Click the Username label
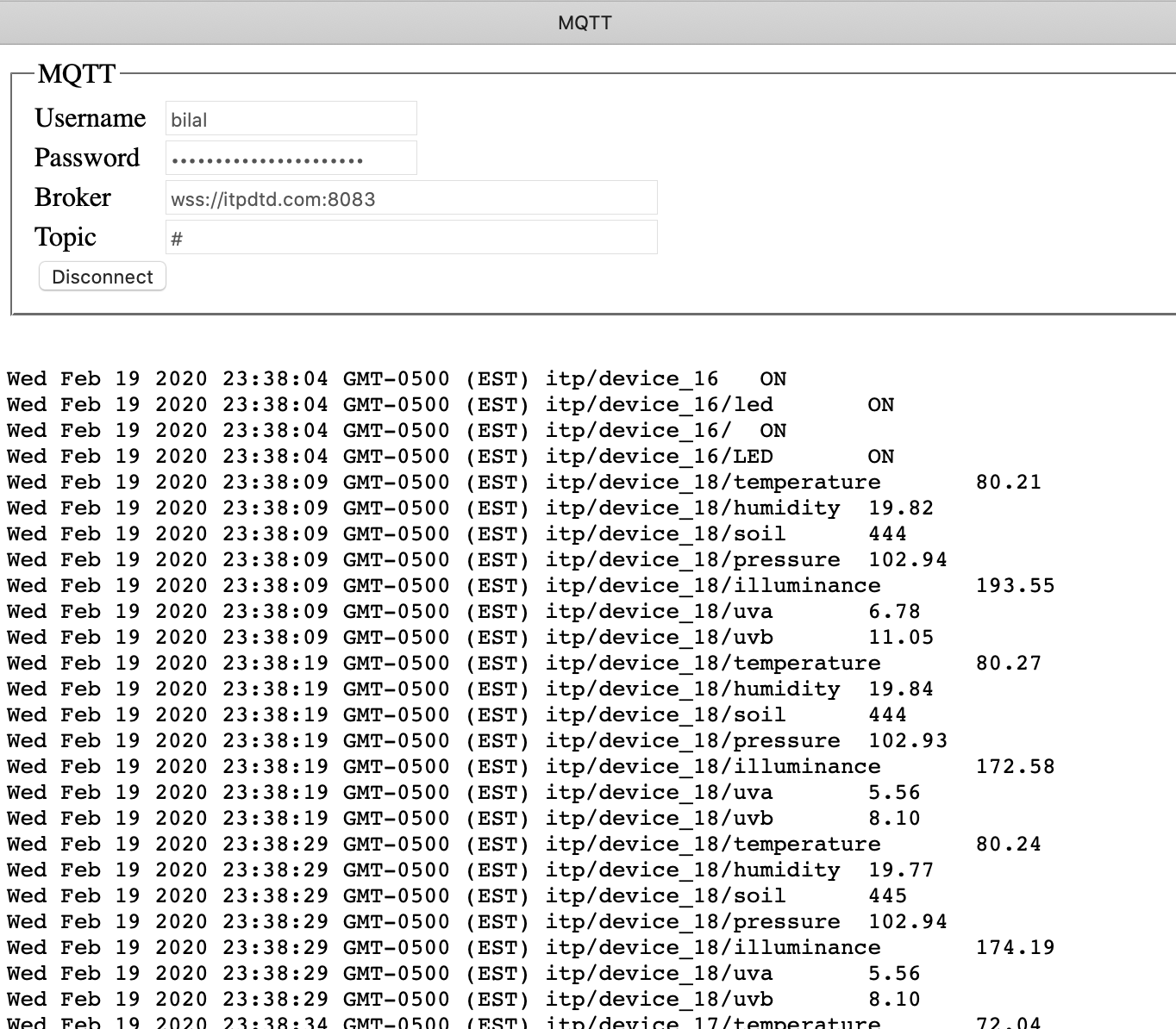1176x1029 pixels. click(91, 118)
